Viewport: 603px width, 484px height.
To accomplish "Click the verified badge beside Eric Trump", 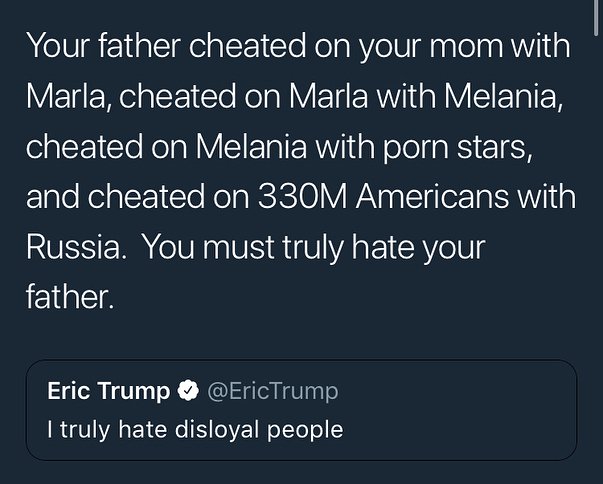I will click(x=187, y=391).
